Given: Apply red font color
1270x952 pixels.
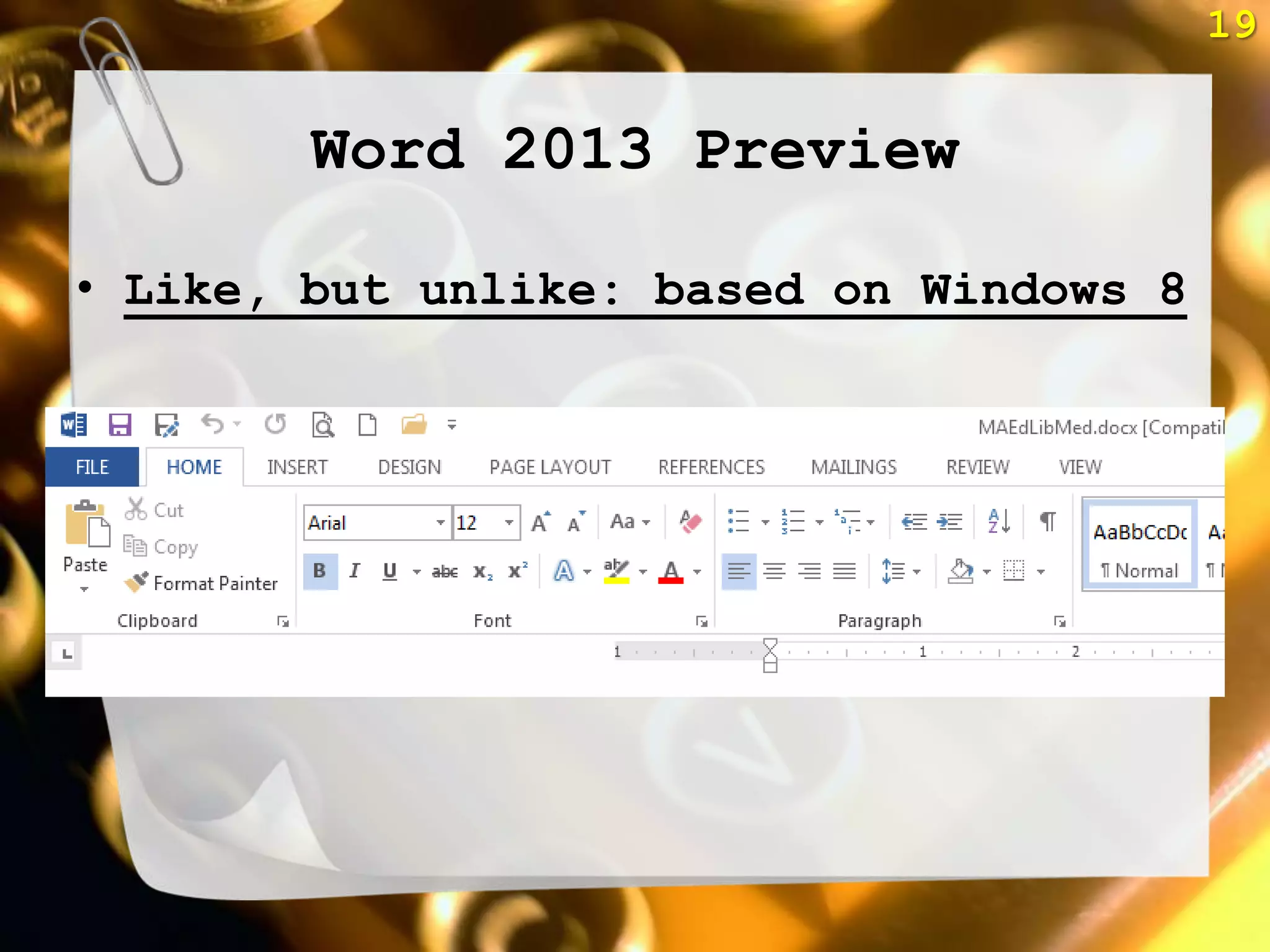Looking at the screenshot, I should (671, 571).
